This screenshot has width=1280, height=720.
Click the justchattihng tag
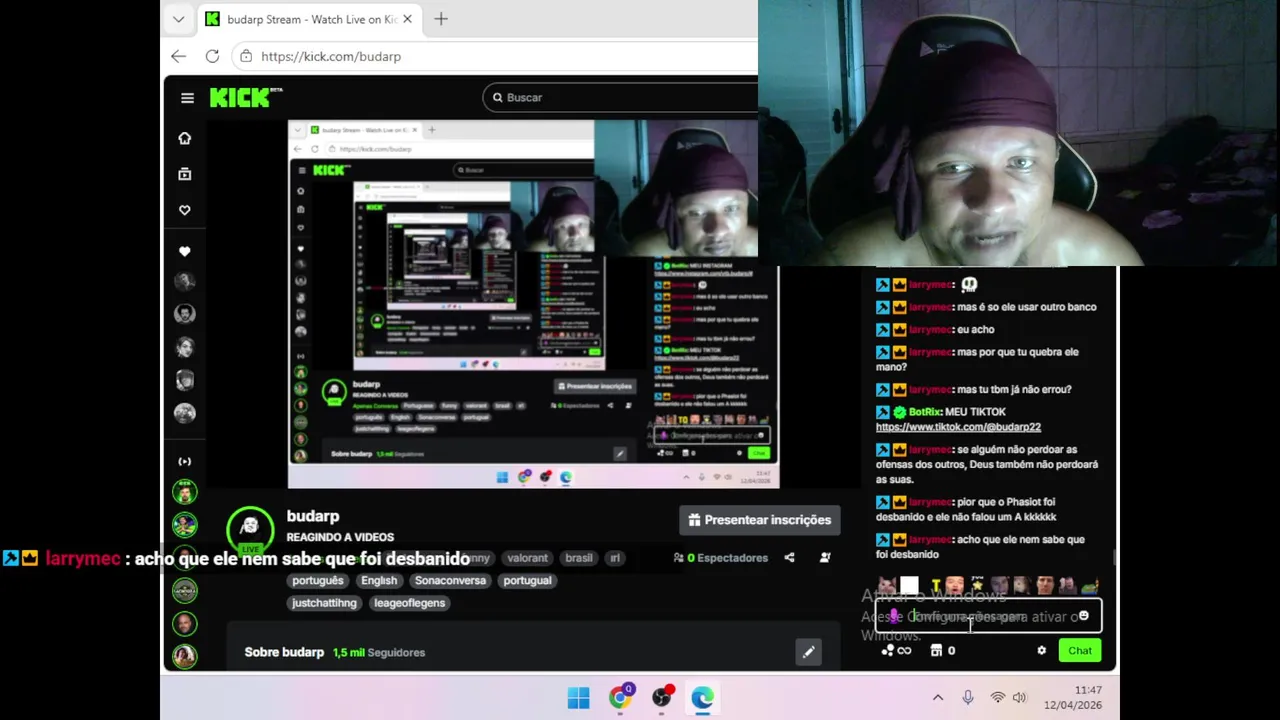tap(324, 603)
